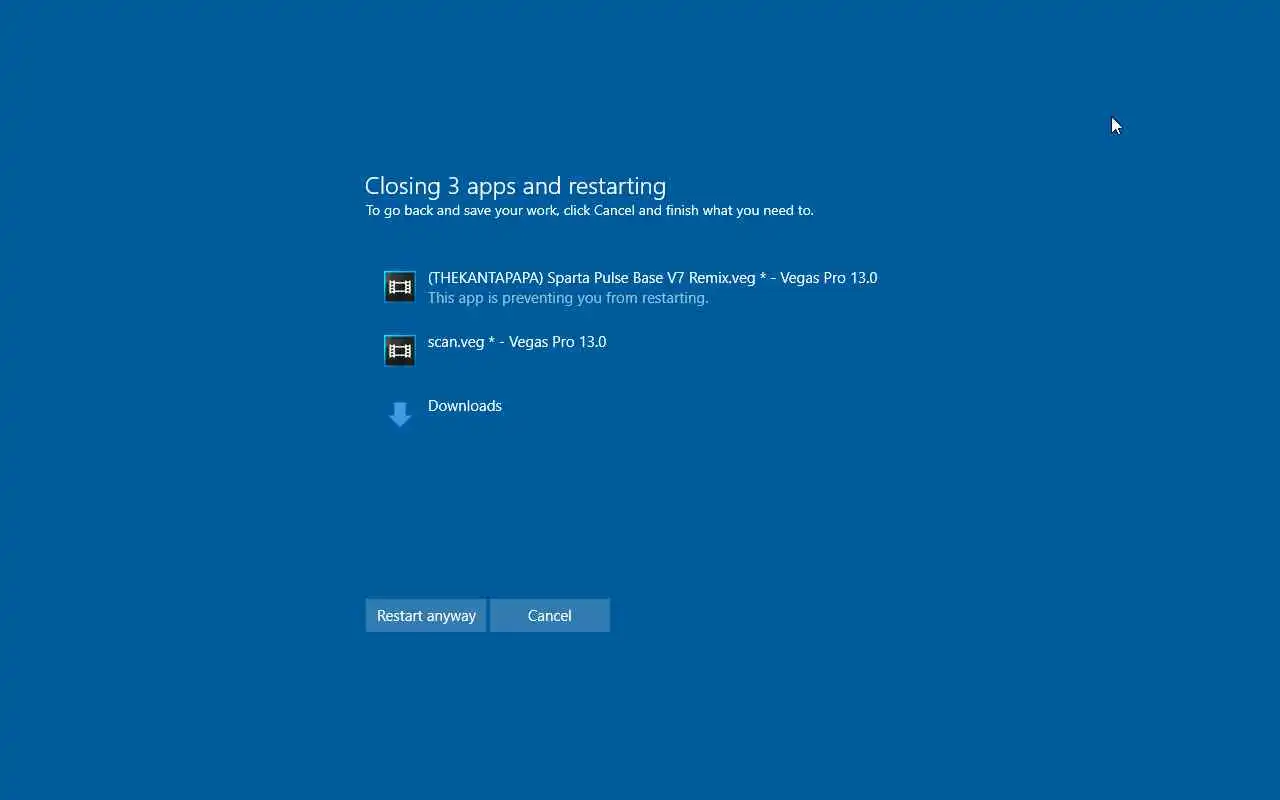Image resolution: width=1280 pixels, height=800 pixels.
Task: Click the 'To go back and save your work' text
Action: 589,211
